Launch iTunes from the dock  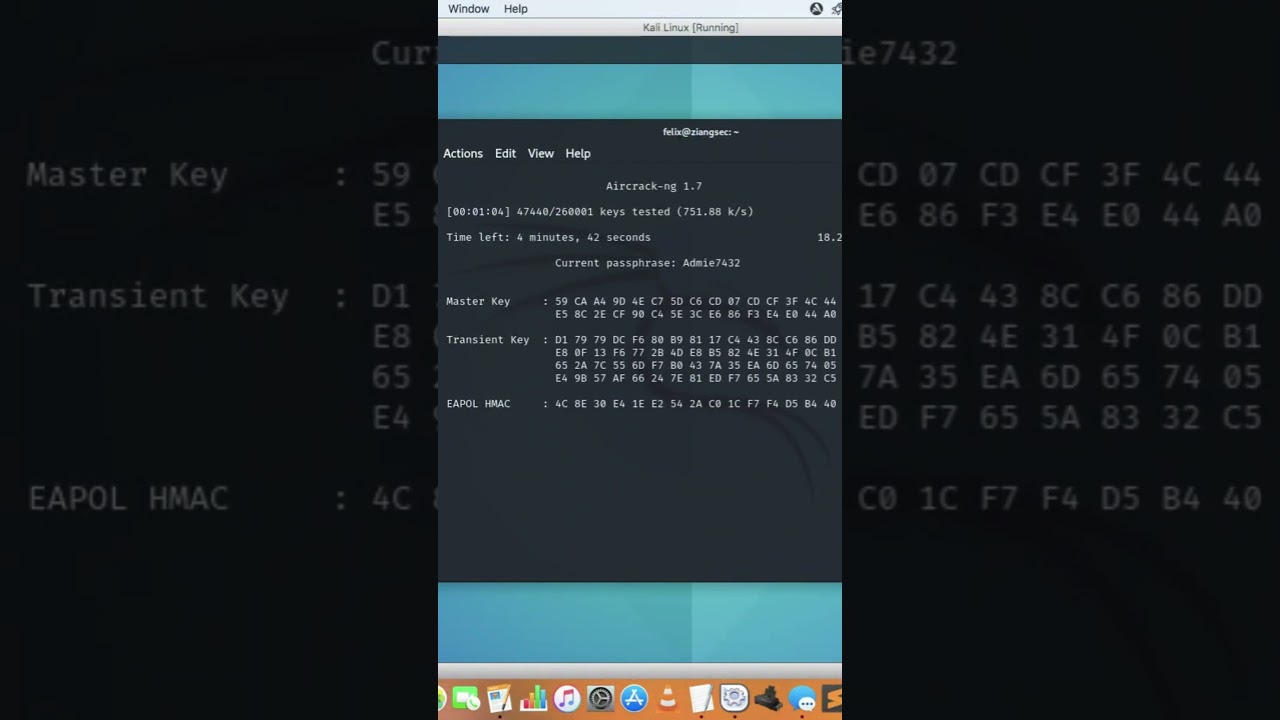[567, 698]
